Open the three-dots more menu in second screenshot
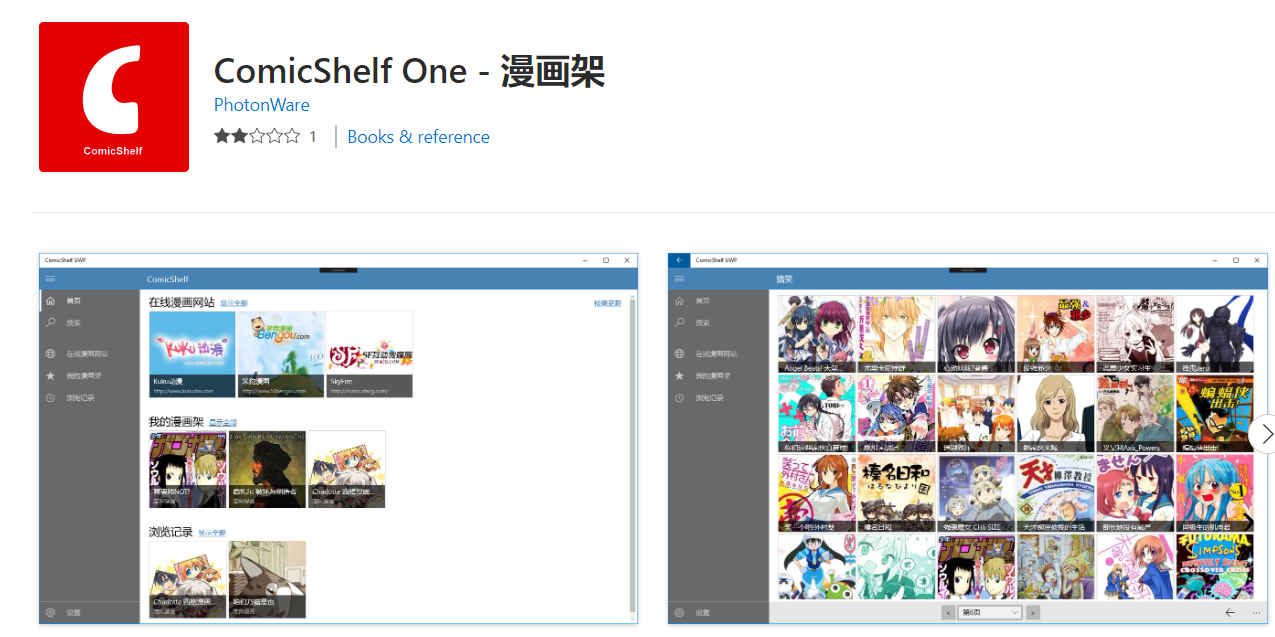 (x=1255, y=612)
